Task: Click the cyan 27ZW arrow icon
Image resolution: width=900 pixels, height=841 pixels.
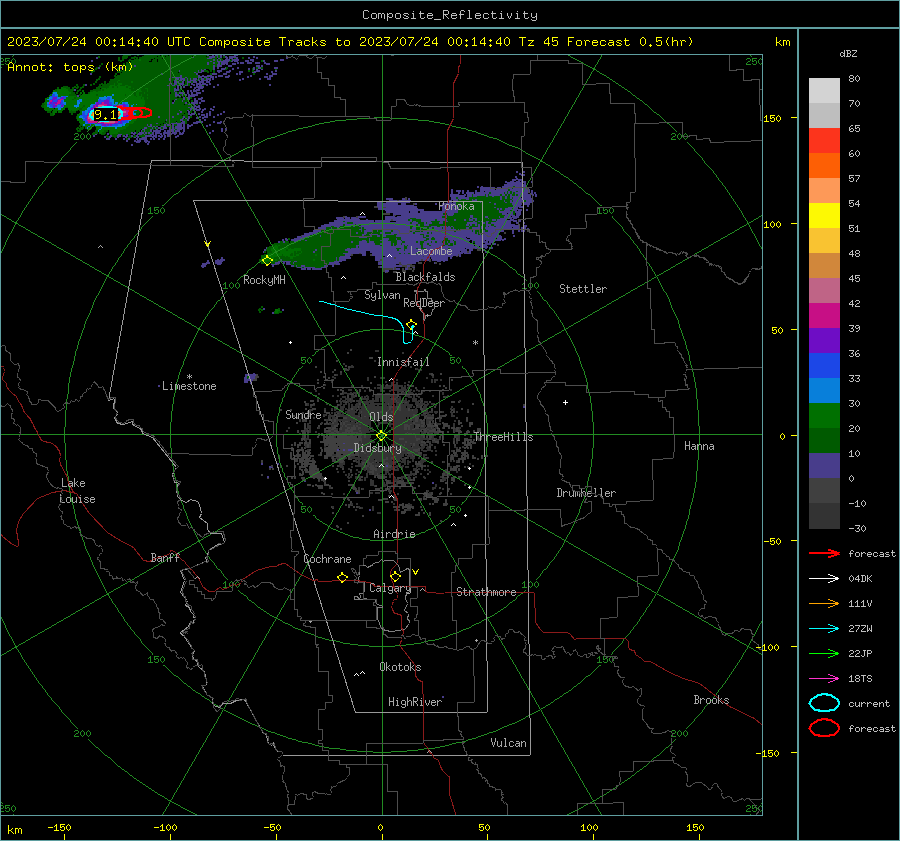Action: click(824, 629)
